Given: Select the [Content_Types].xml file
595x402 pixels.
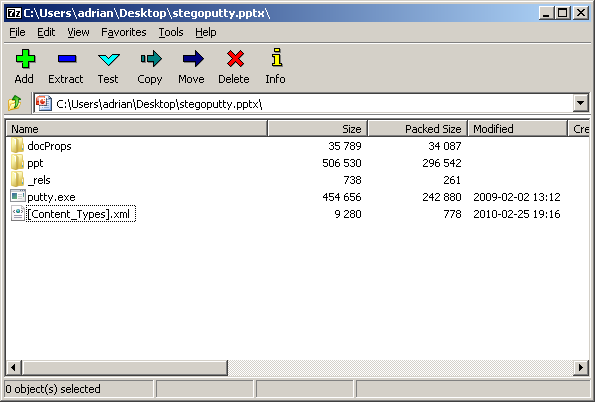Looking at the screenshot, I should 80,214.
